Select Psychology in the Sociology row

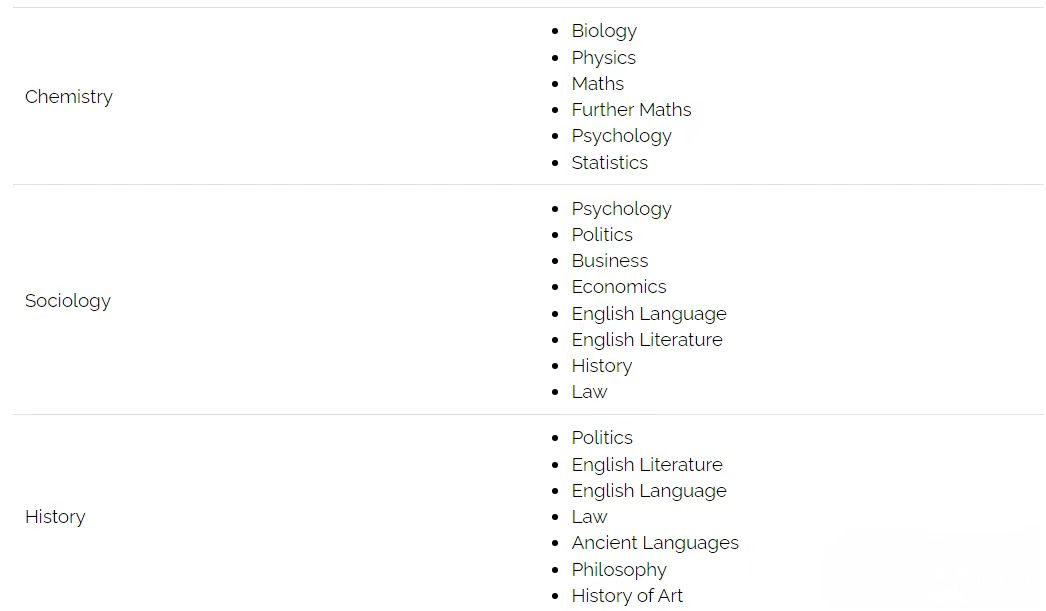621,209
